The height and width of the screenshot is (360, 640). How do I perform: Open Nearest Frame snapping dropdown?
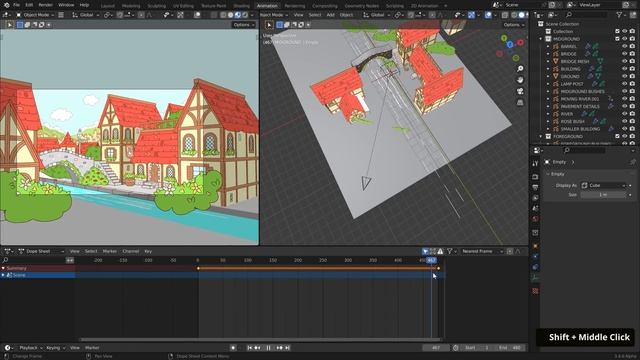tap(482, 251)
